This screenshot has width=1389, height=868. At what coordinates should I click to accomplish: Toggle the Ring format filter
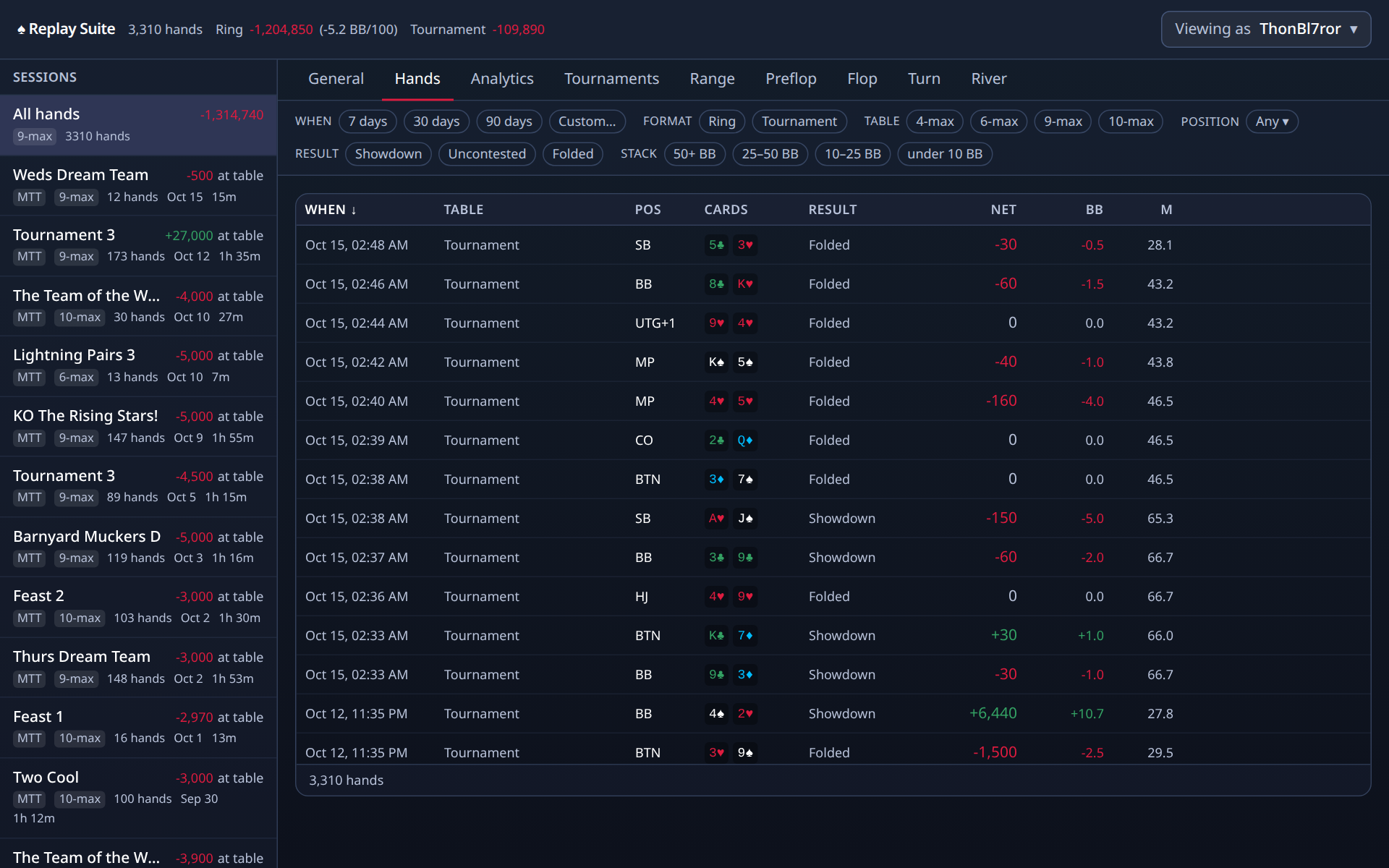[x=721, y=122]
